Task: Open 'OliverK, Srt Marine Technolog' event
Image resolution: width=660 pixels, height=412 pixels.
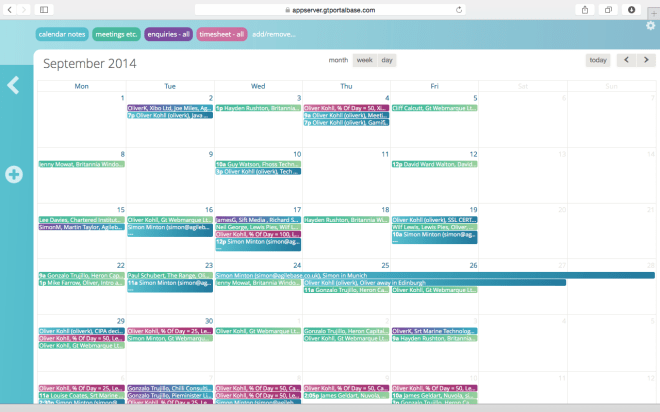Action: click(434, 331)
